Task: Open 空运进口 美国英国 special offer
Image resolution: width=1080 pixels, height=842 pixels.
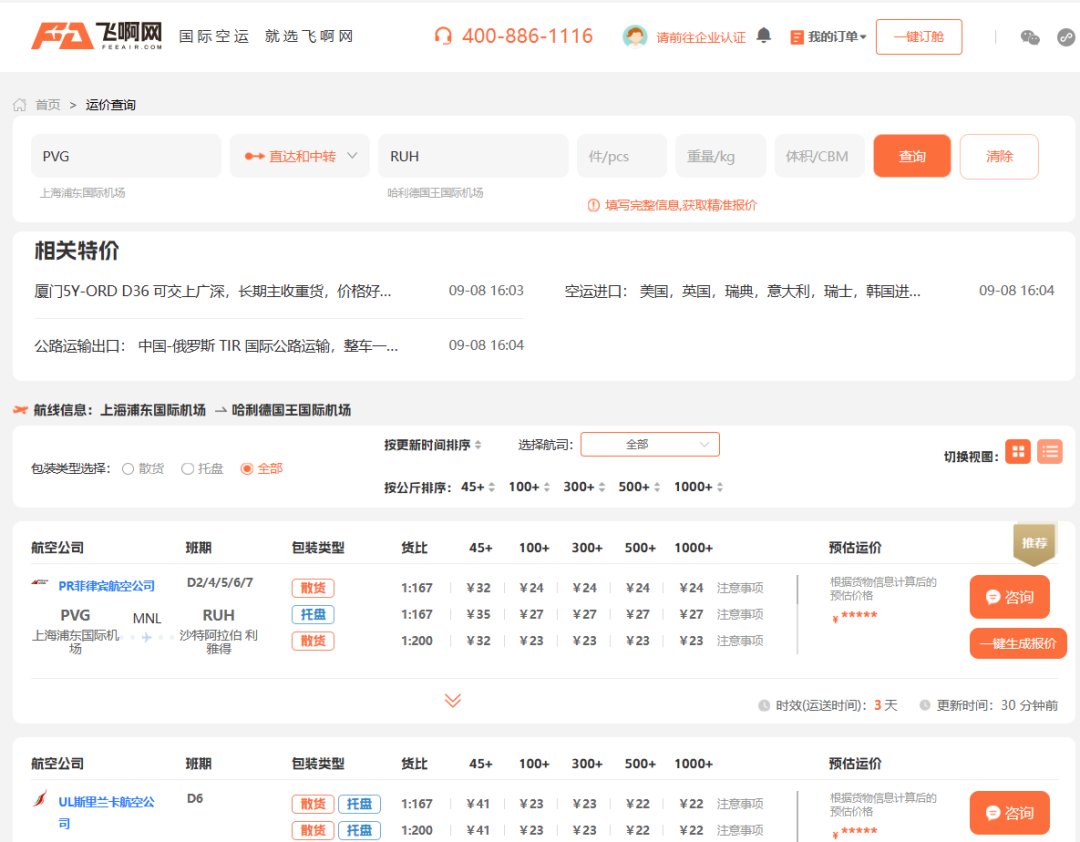Action: coord(742,291)
